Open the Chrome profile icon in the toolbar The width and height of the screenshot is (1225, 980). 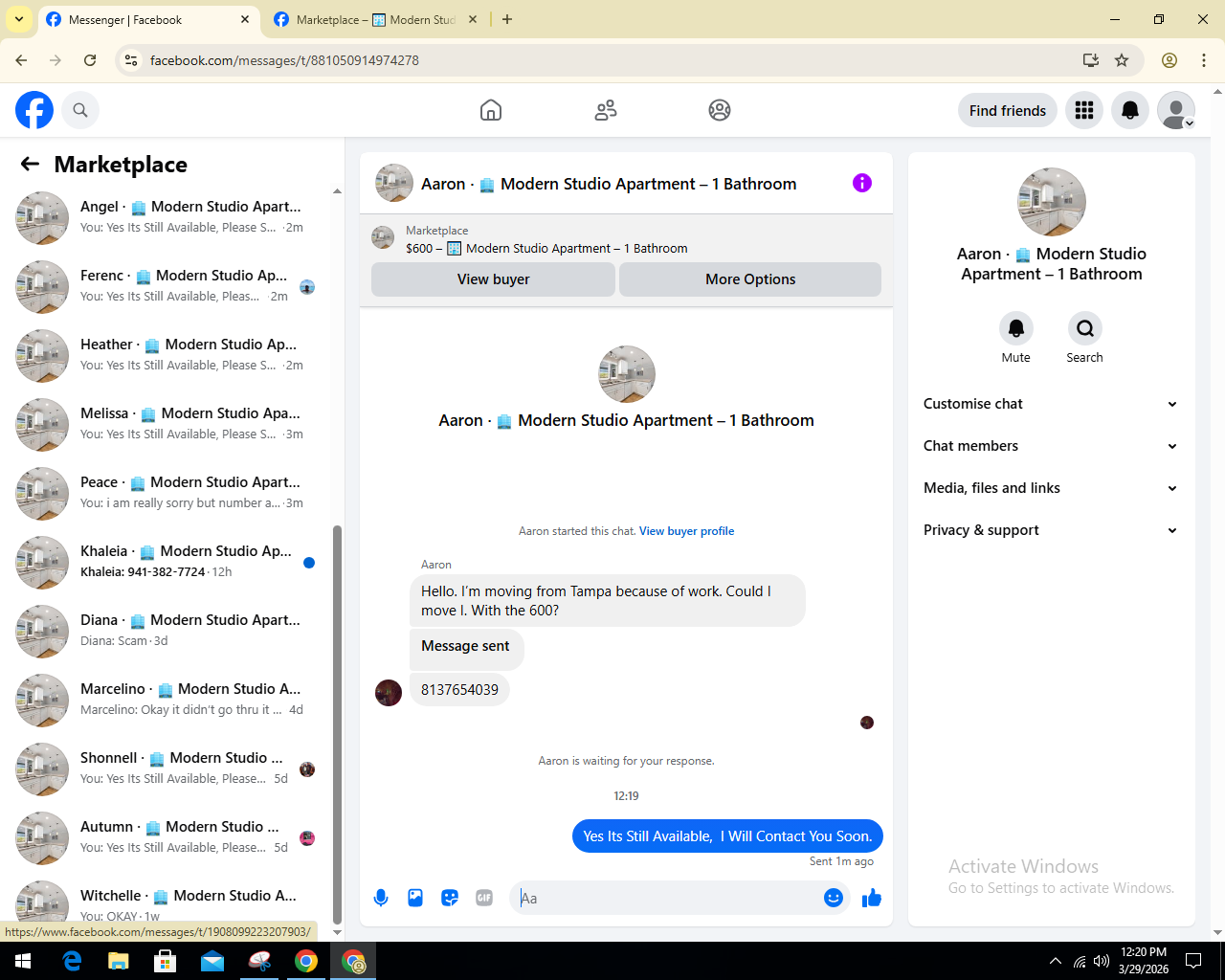[x=1169, y=60]
